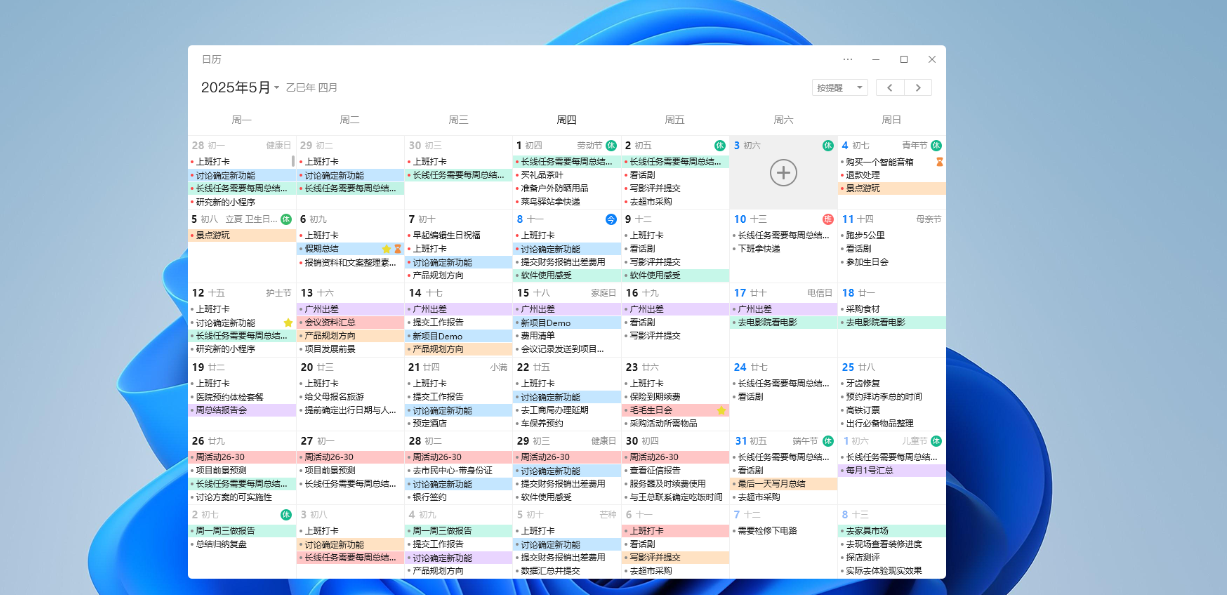Open the 广州出差 event on May 13
The height and width of the screenshot is (595, 1227).
coord(350,309)
